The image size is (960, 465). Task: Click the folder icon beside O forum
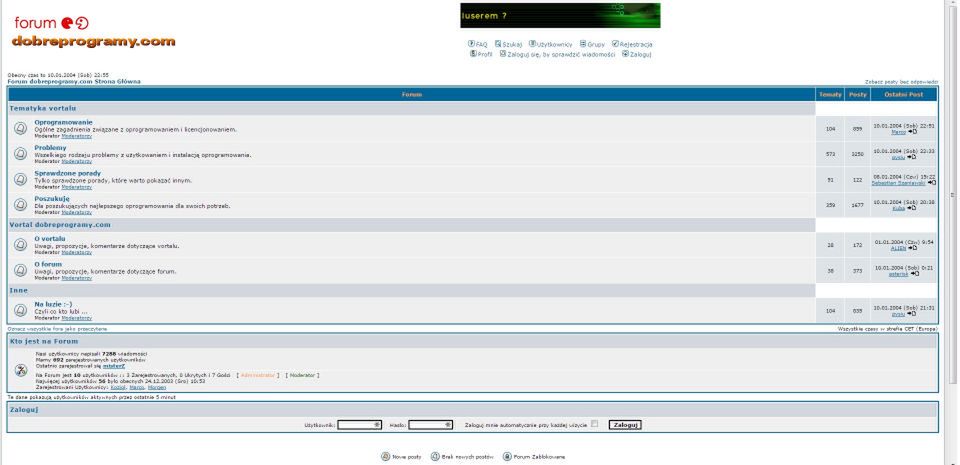coord(20,270)
